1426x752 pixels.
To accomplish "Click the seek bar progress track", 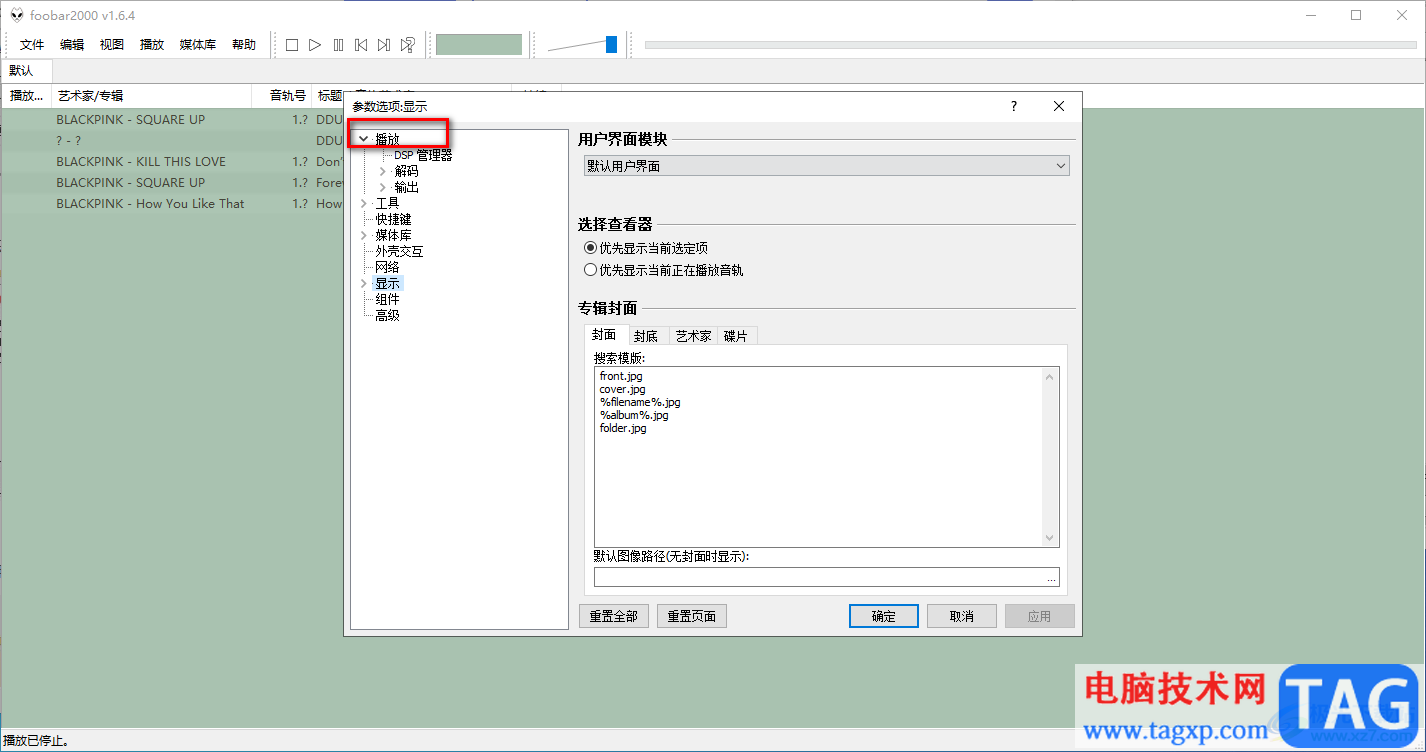I will [x=1030, y=45].
